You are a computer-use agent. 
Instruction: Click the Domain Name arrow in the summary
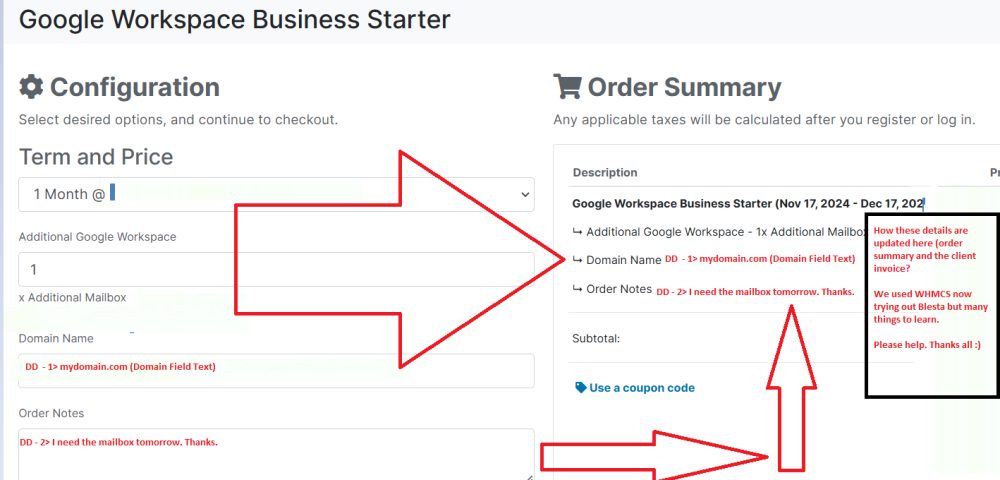[x=577, y=260]
